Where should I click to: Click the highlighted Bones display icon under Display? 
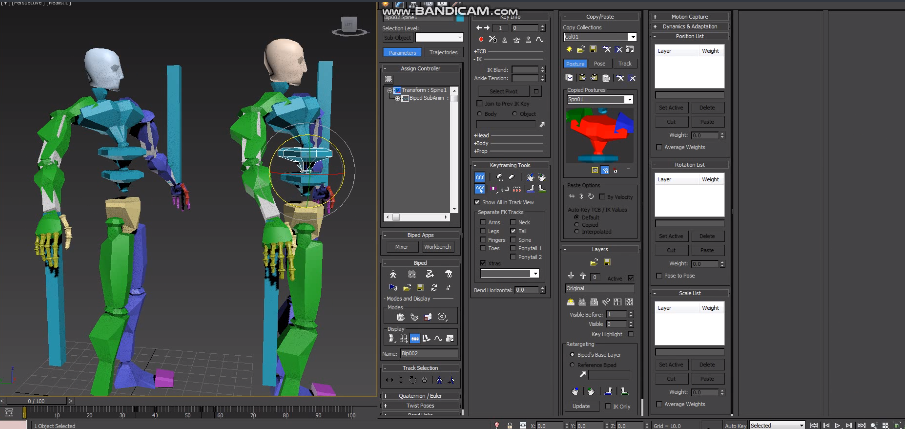(414, 339)
